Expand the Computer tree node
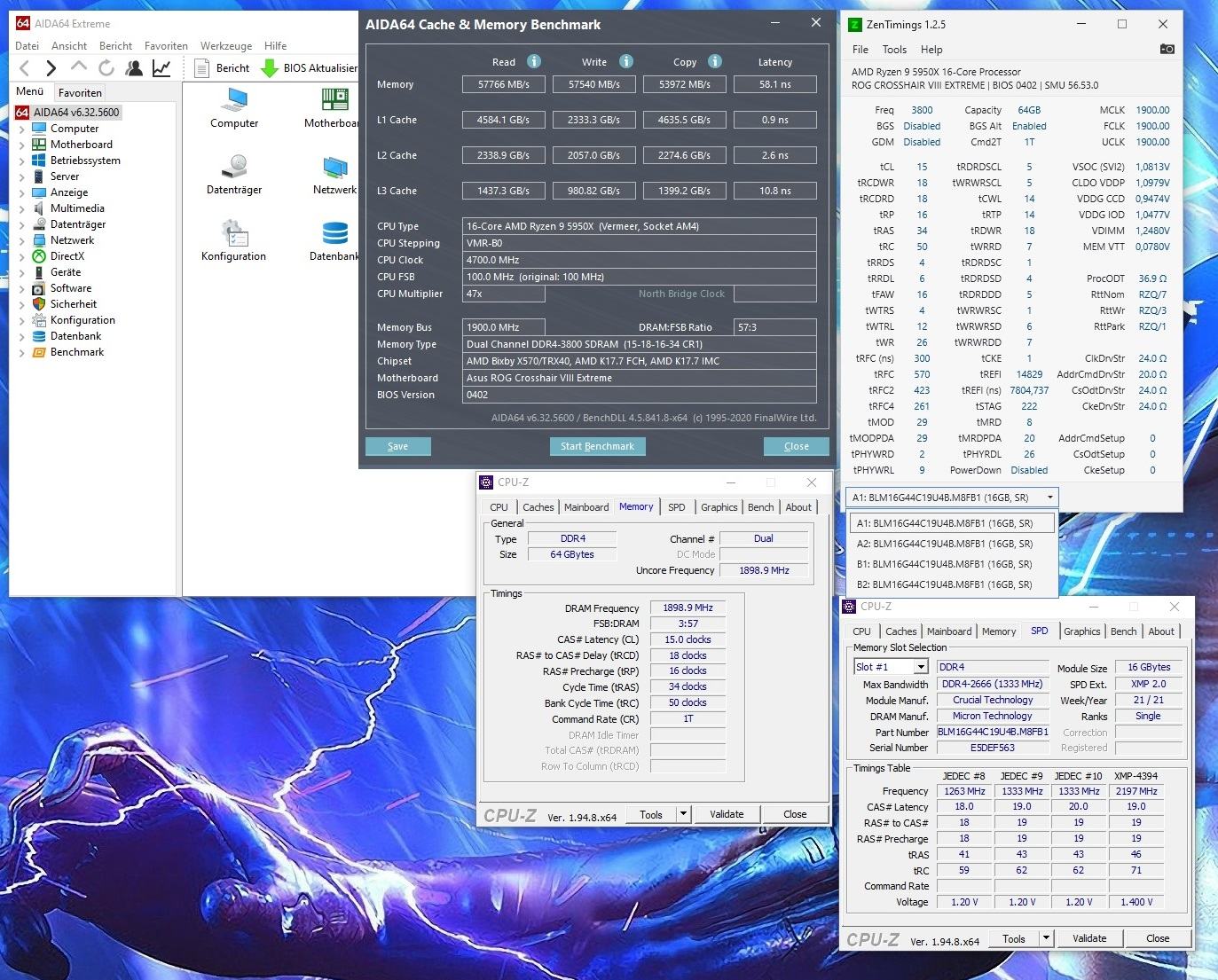Viewport: 1218px width, 980px height. point(22,129)
